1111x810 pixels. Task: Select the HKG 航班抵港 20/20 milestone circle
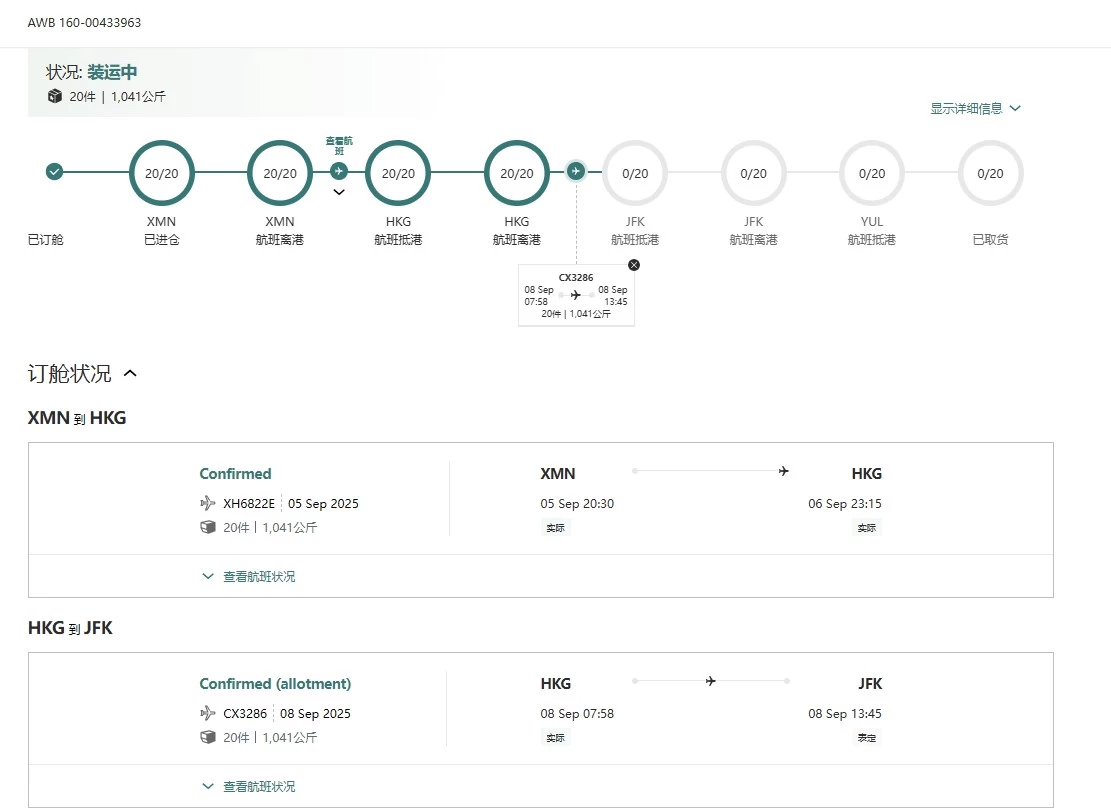(x=398, y=173)
